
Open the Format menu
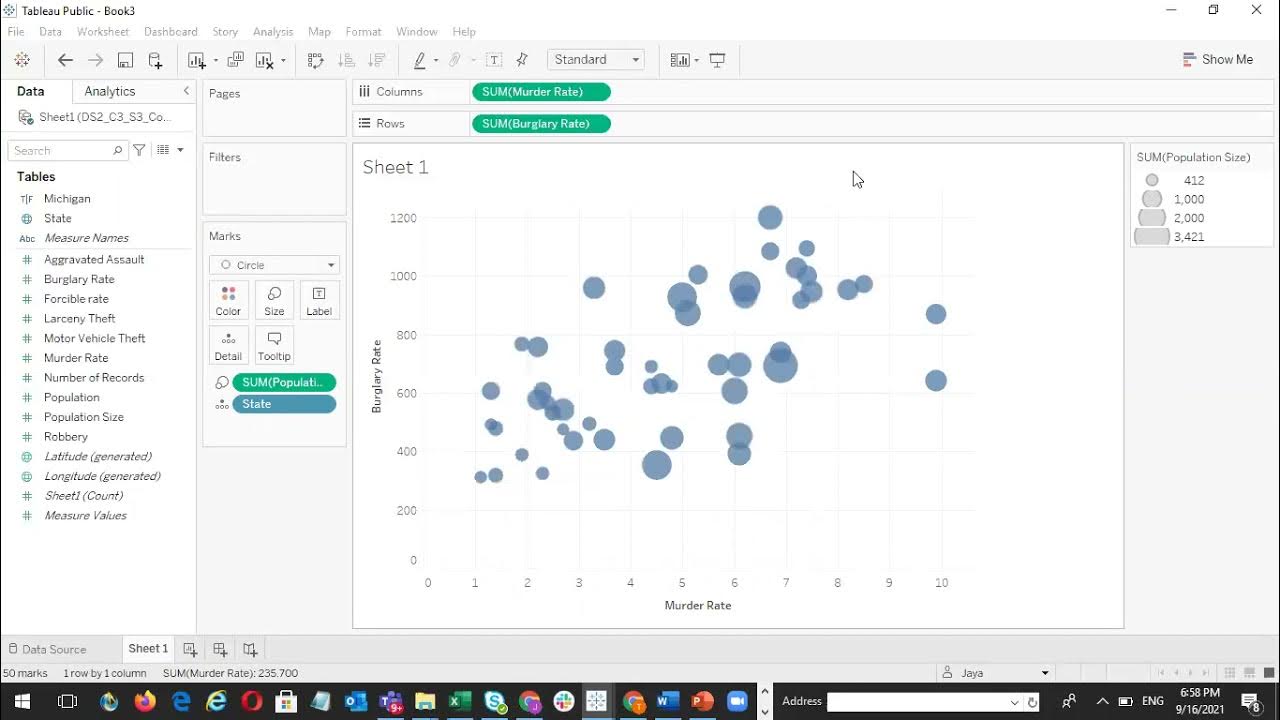[x=364, y=32]
